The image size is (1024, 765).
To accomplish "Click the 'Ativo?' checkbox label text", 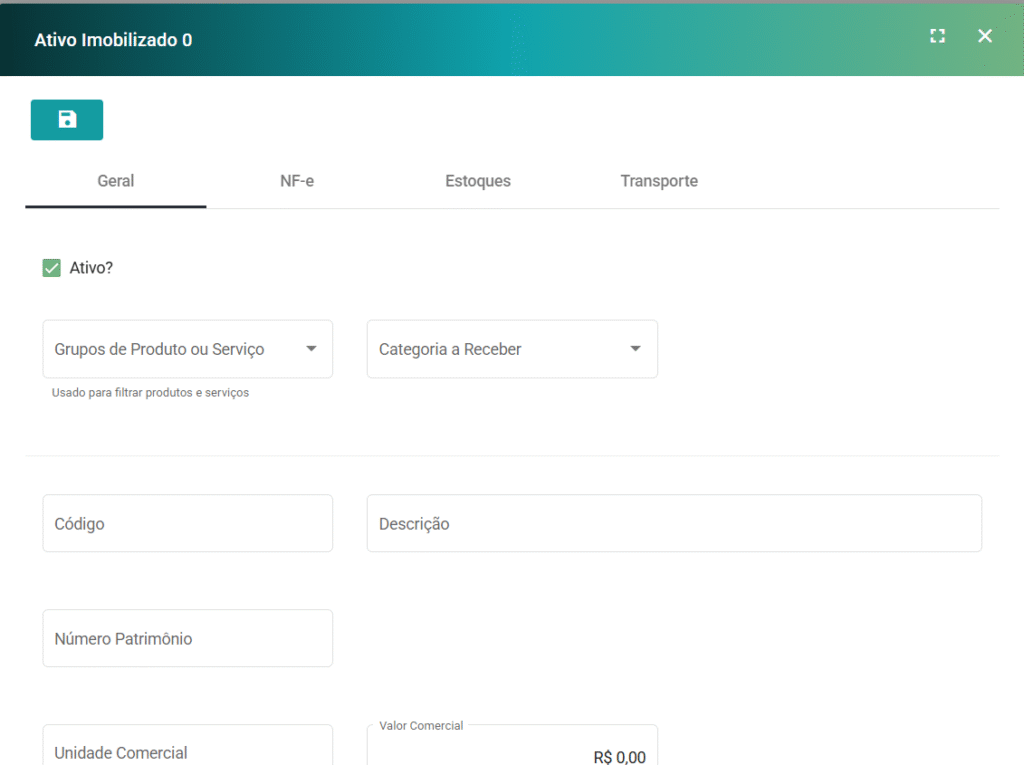I will point(91,268).
